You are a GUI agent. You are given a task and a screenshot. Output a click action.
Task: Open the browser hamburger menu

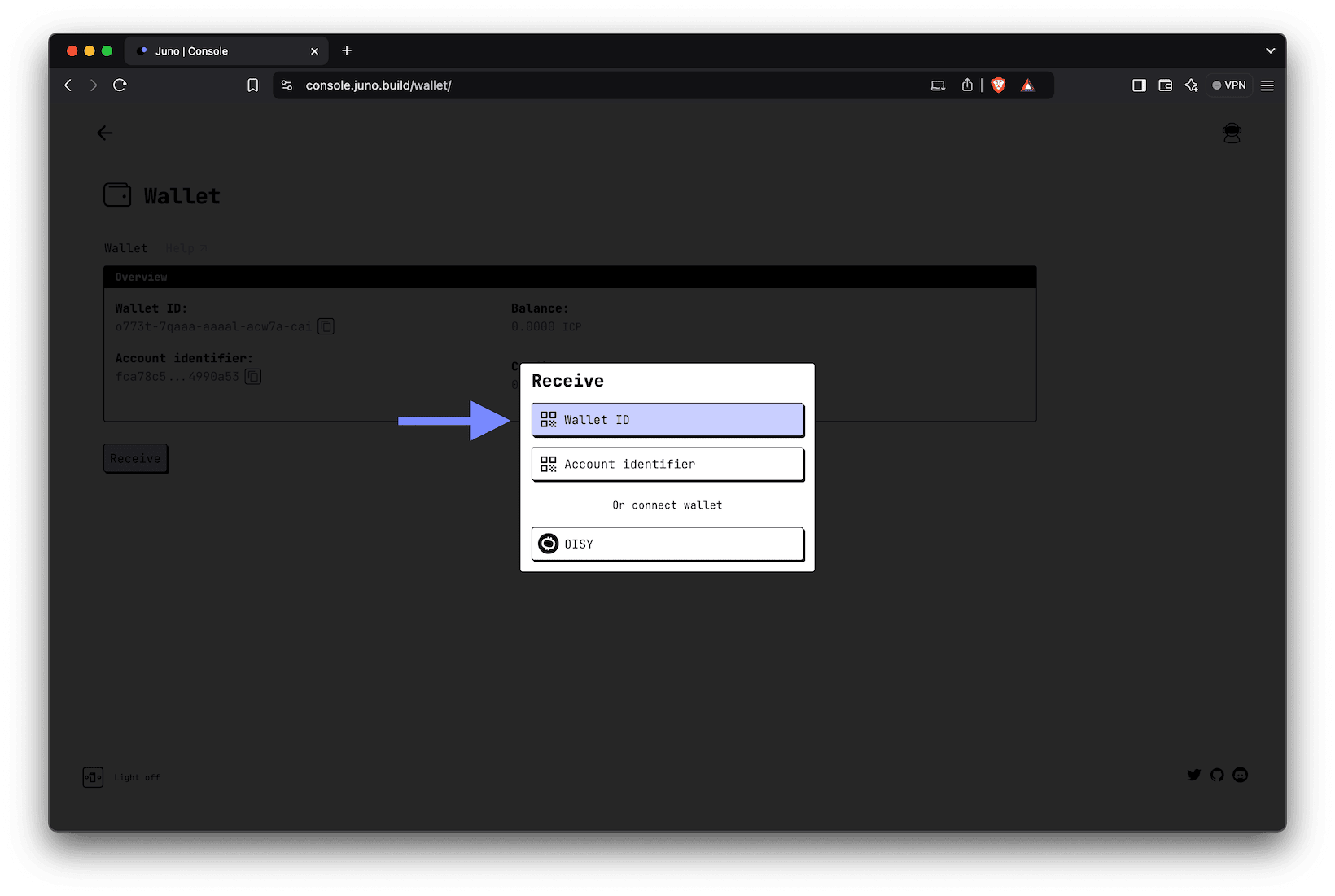pos(1267,85)
